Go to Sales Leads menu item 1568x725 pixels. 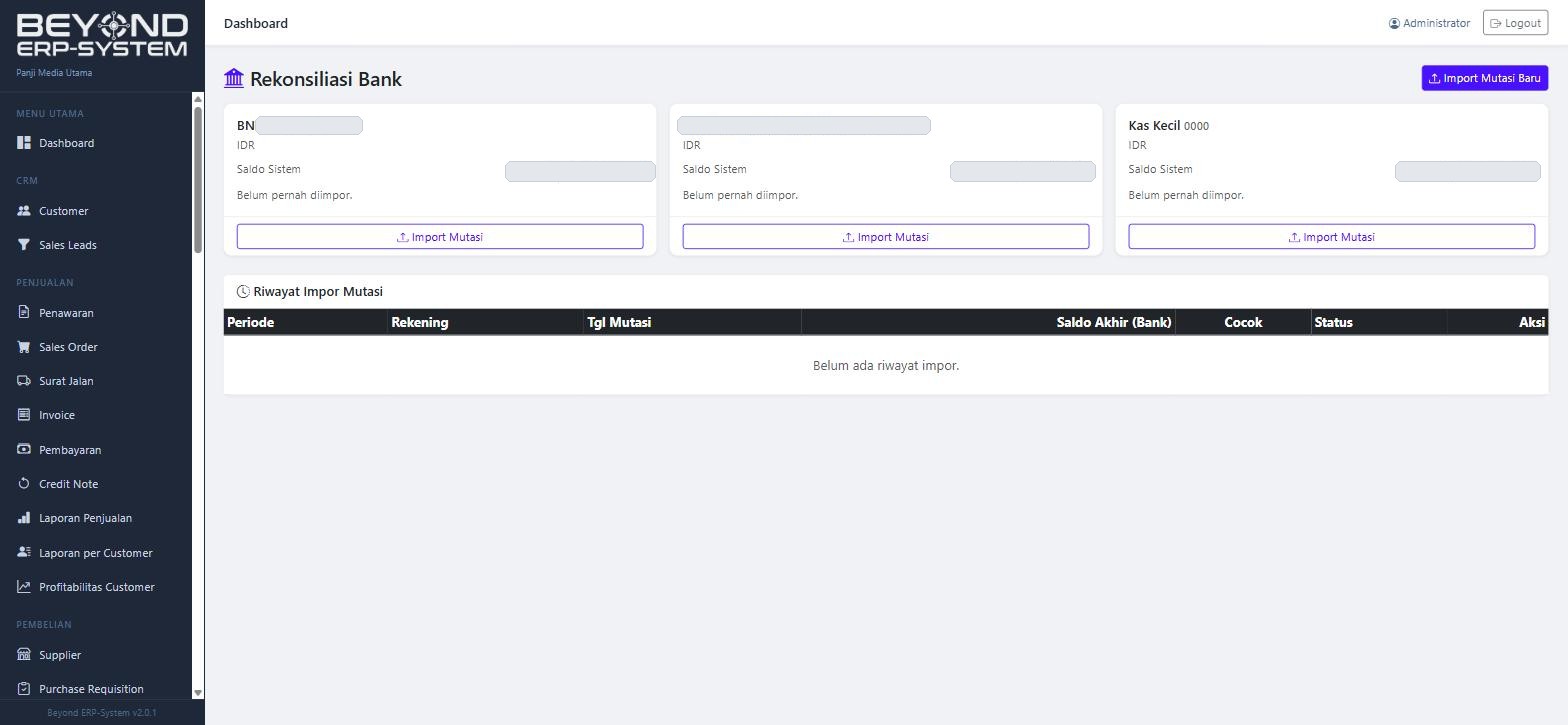click(96, 245)
